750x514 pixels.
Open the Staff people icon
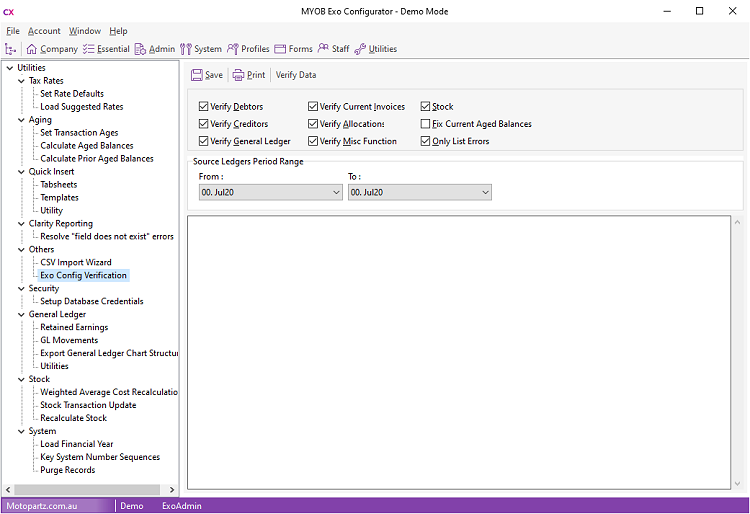click(323, 48)
